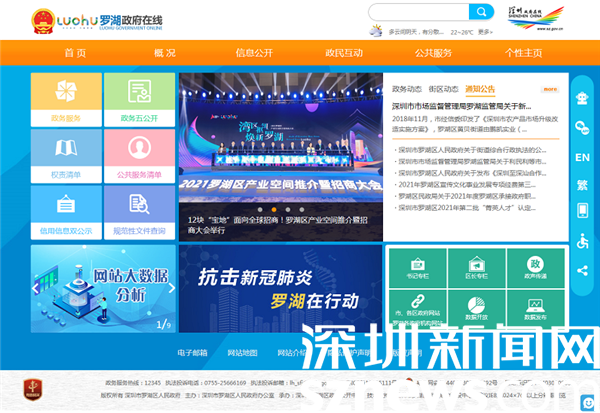Switch to the 街区动态 tab
Image resolution: width=600 pixels, height=413 pixels.
443,88
